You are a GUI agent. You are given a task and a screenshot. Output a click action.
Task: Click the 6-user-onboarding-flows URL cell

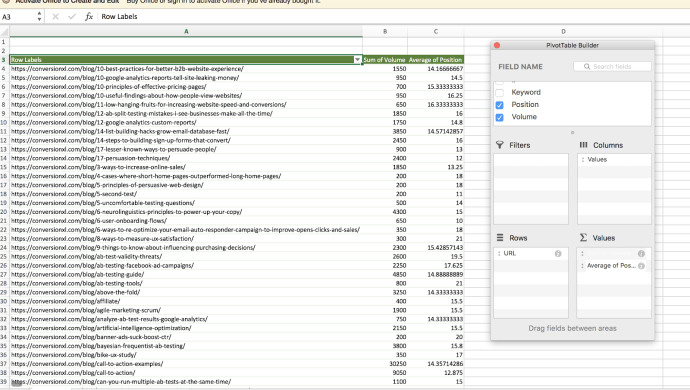coord(186,221)
